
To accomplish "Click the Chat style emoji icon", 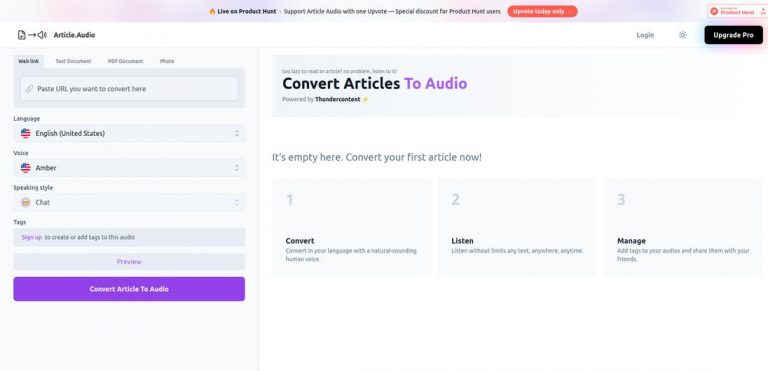I will [25, 202].
